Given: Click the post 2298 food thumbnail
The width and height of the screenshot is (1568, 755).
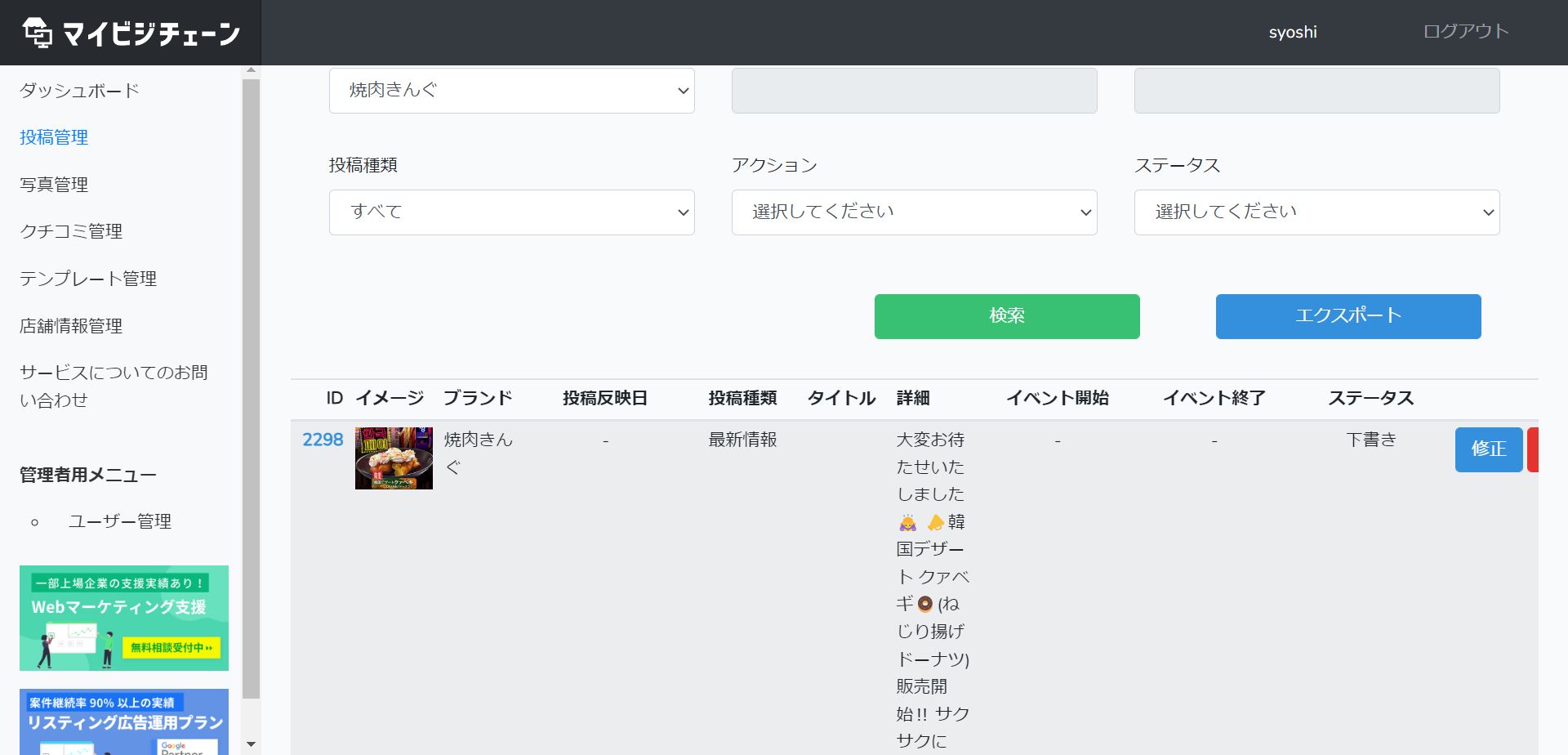Looking at the screenshot, I should pyautogui.click(x=394, y=458).
